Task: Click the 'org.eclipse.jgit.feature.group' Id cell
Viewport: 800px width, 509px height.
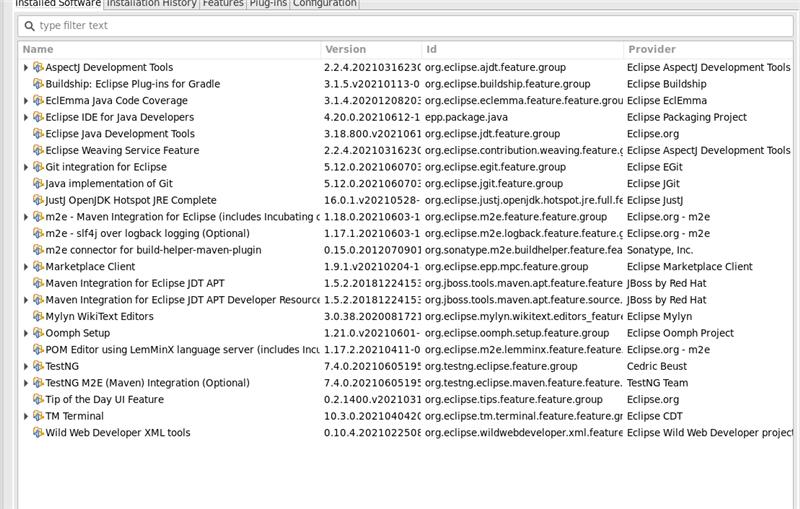Action: pyautogui.click(x=494, y=184)
